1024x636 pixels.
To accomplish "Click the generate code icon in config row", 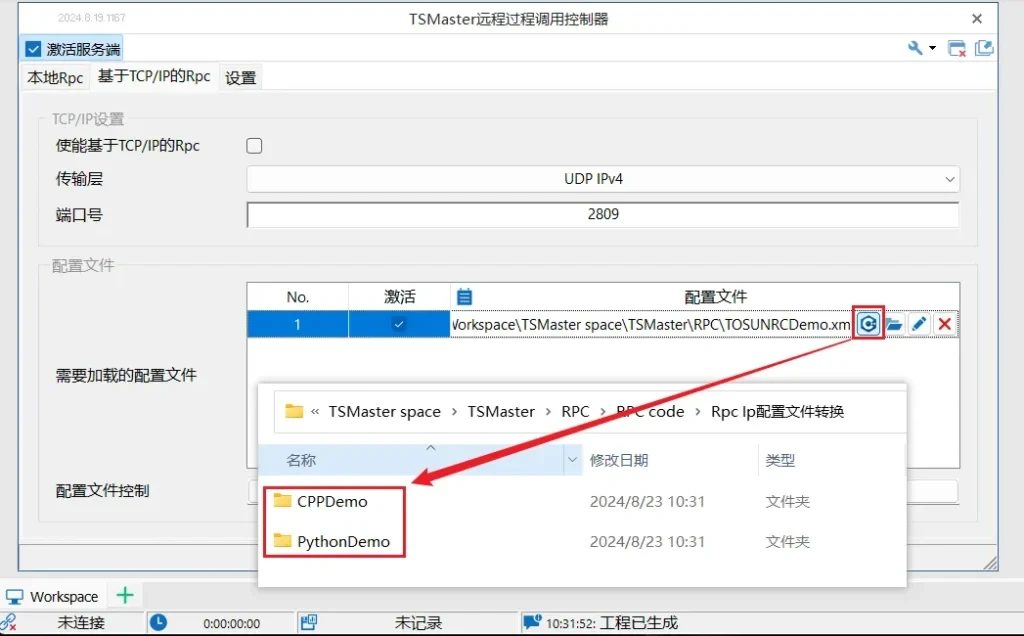I will (869, 324).
